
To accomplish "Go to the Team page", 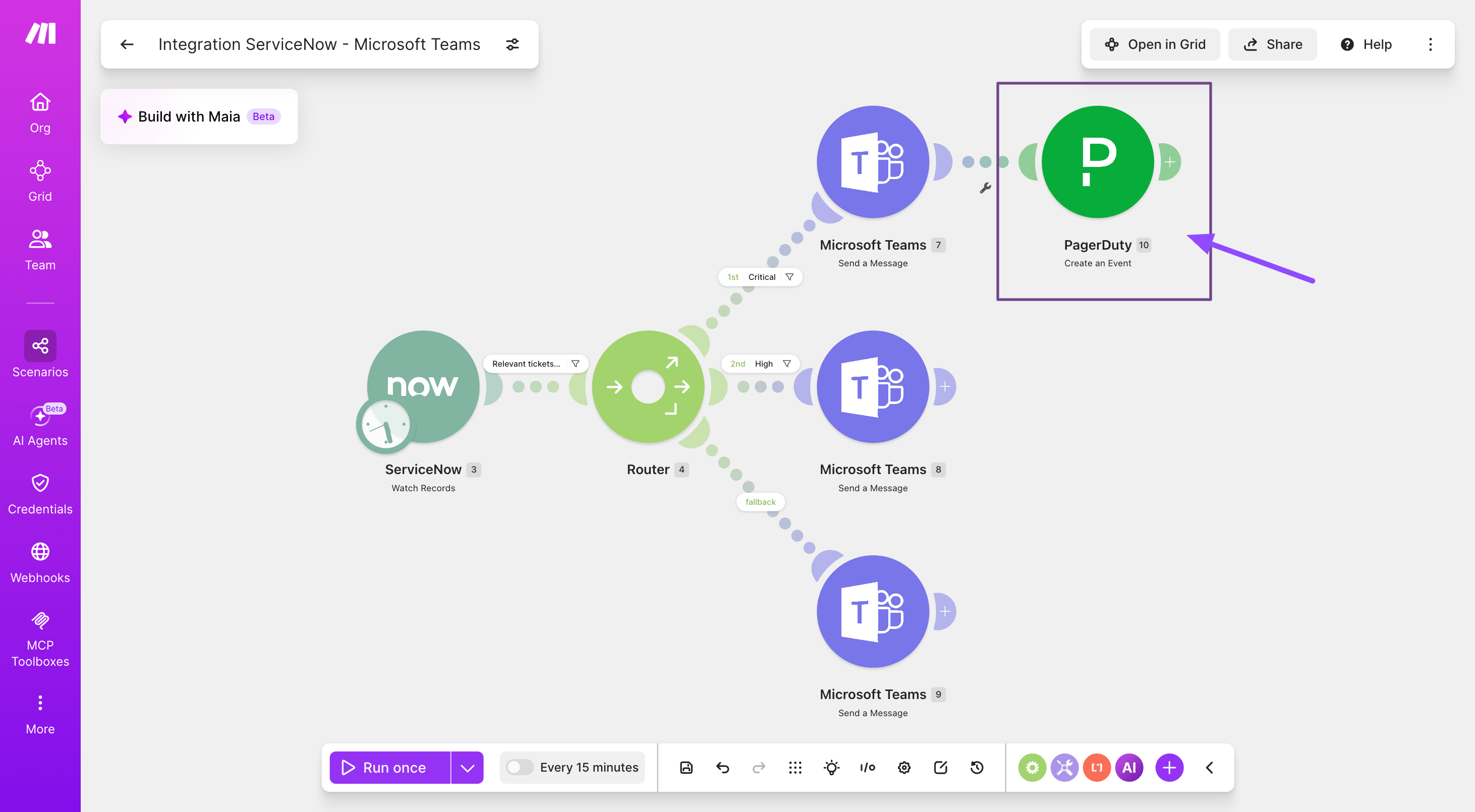I will (x=40, y=250).
